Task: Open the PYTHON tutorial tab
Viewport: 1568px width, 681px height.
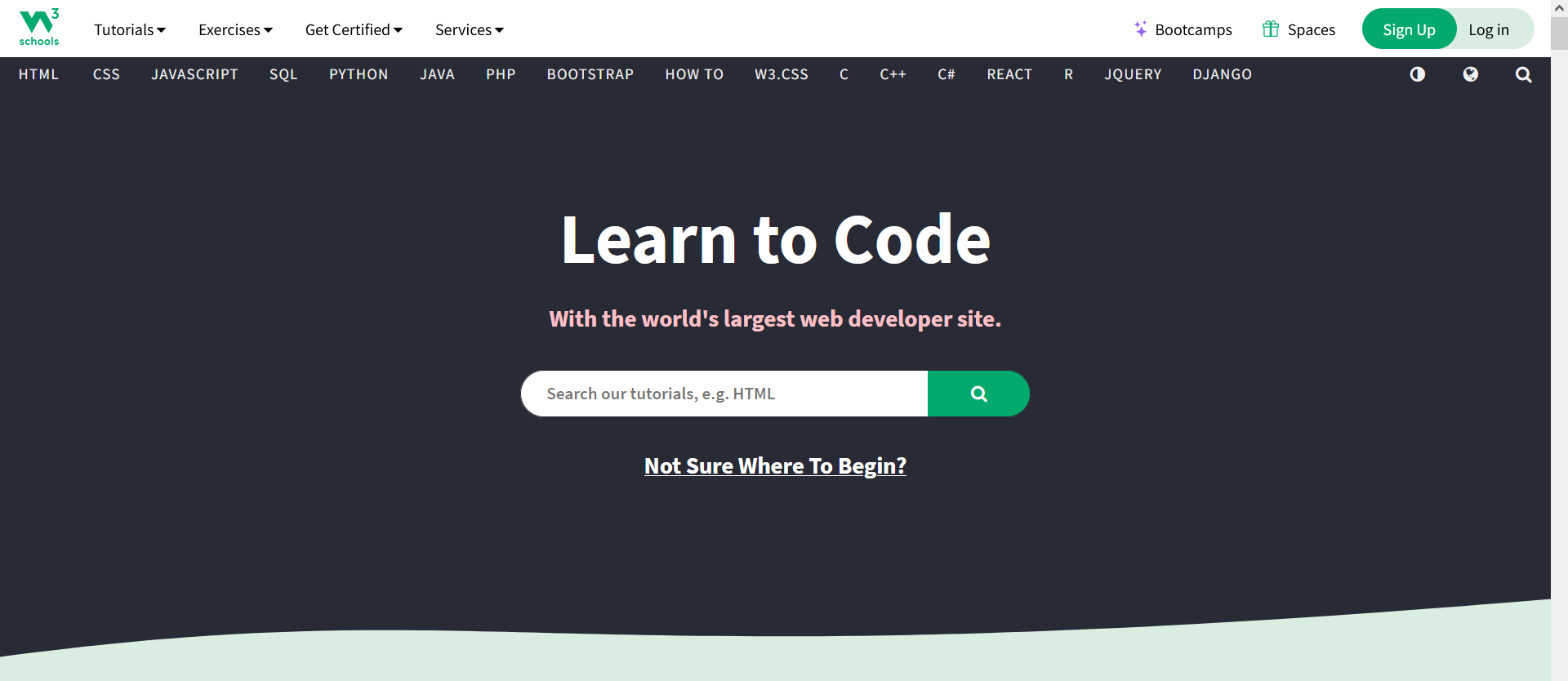Action: click(359, 74)
